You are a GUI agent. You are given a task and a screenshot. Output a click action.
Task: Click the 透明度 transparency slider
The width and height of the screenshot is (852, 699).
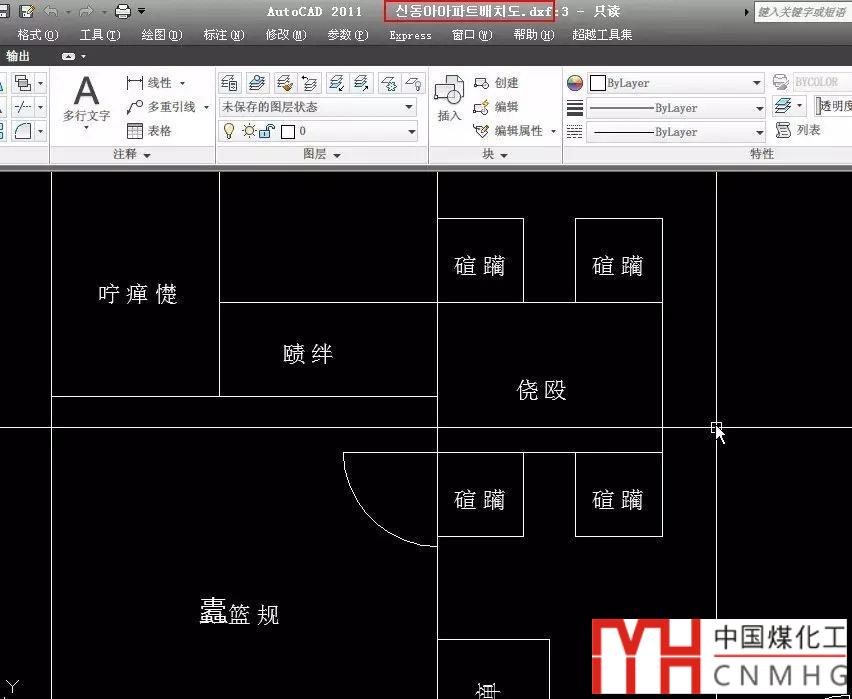[x=834, y=105]
